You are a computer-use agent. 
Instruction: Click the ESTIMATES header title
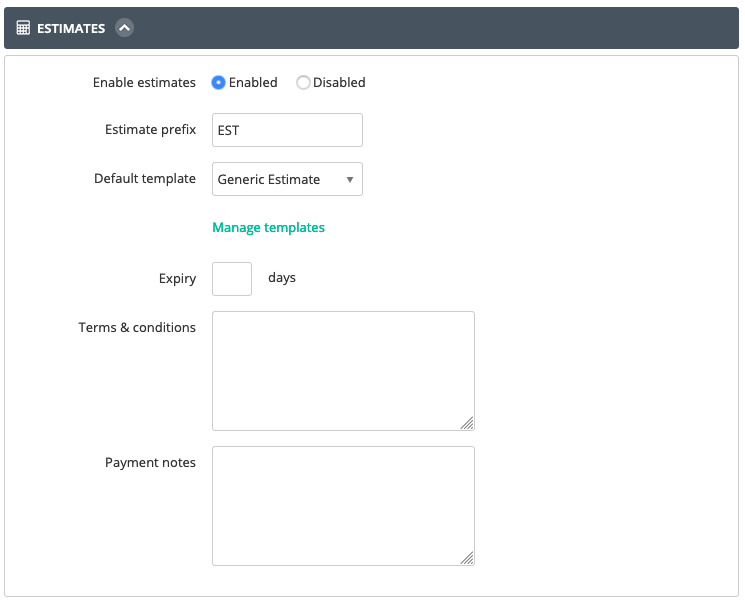[x=71, y=29]
